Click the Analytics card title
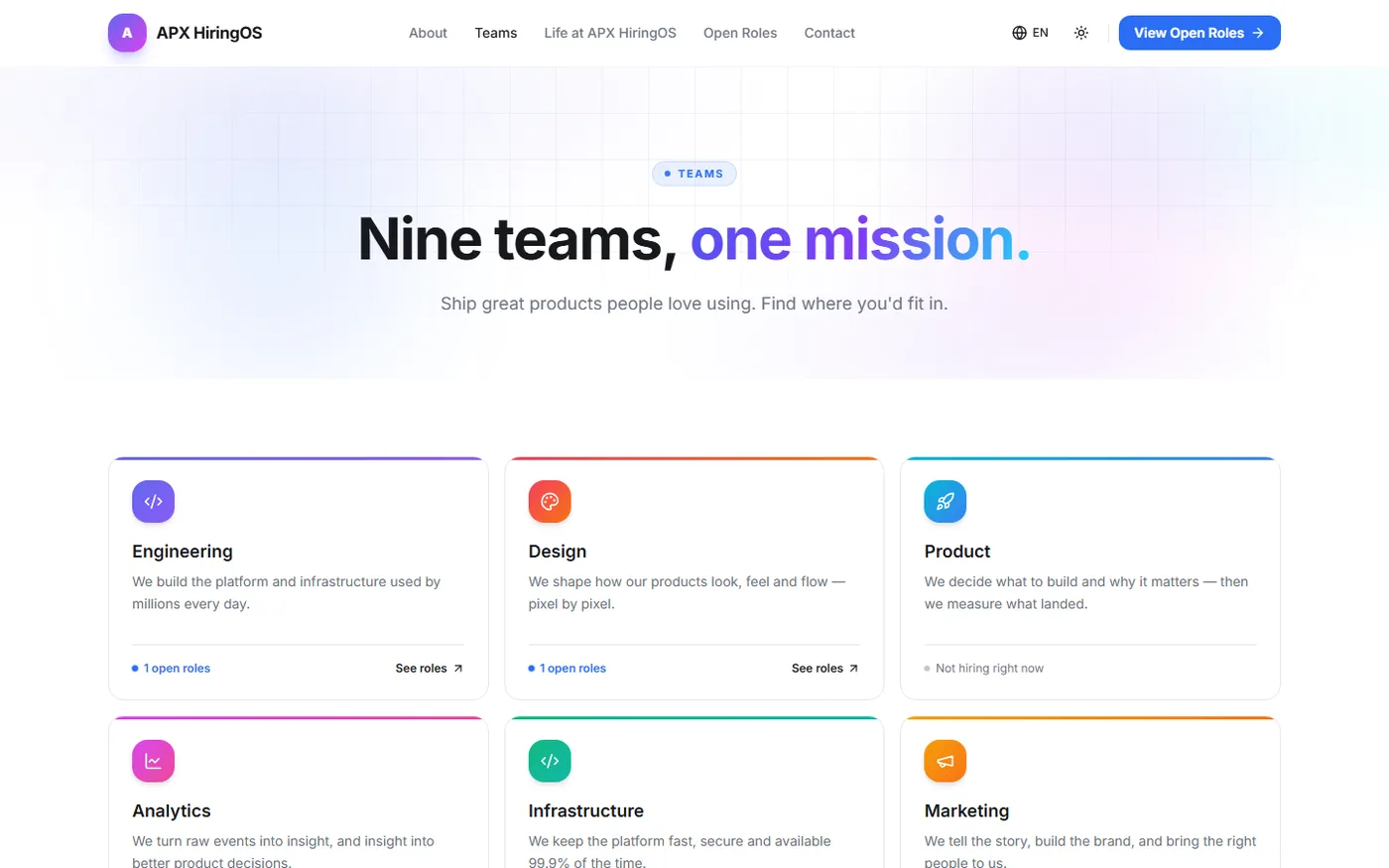The image size is (1389, 868). pos(172,811)
